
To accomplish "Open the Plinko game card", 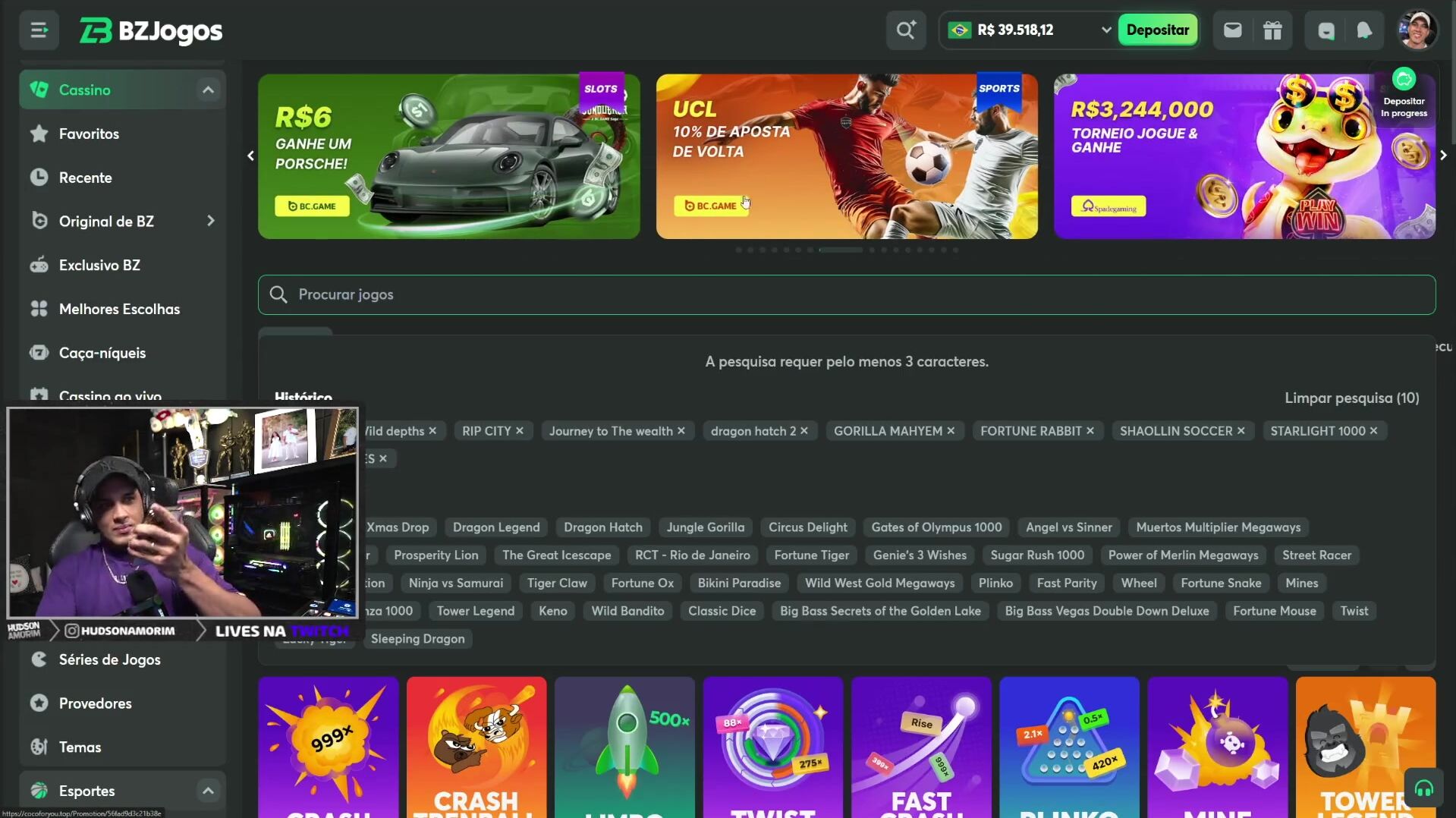I will [1069, 747].
